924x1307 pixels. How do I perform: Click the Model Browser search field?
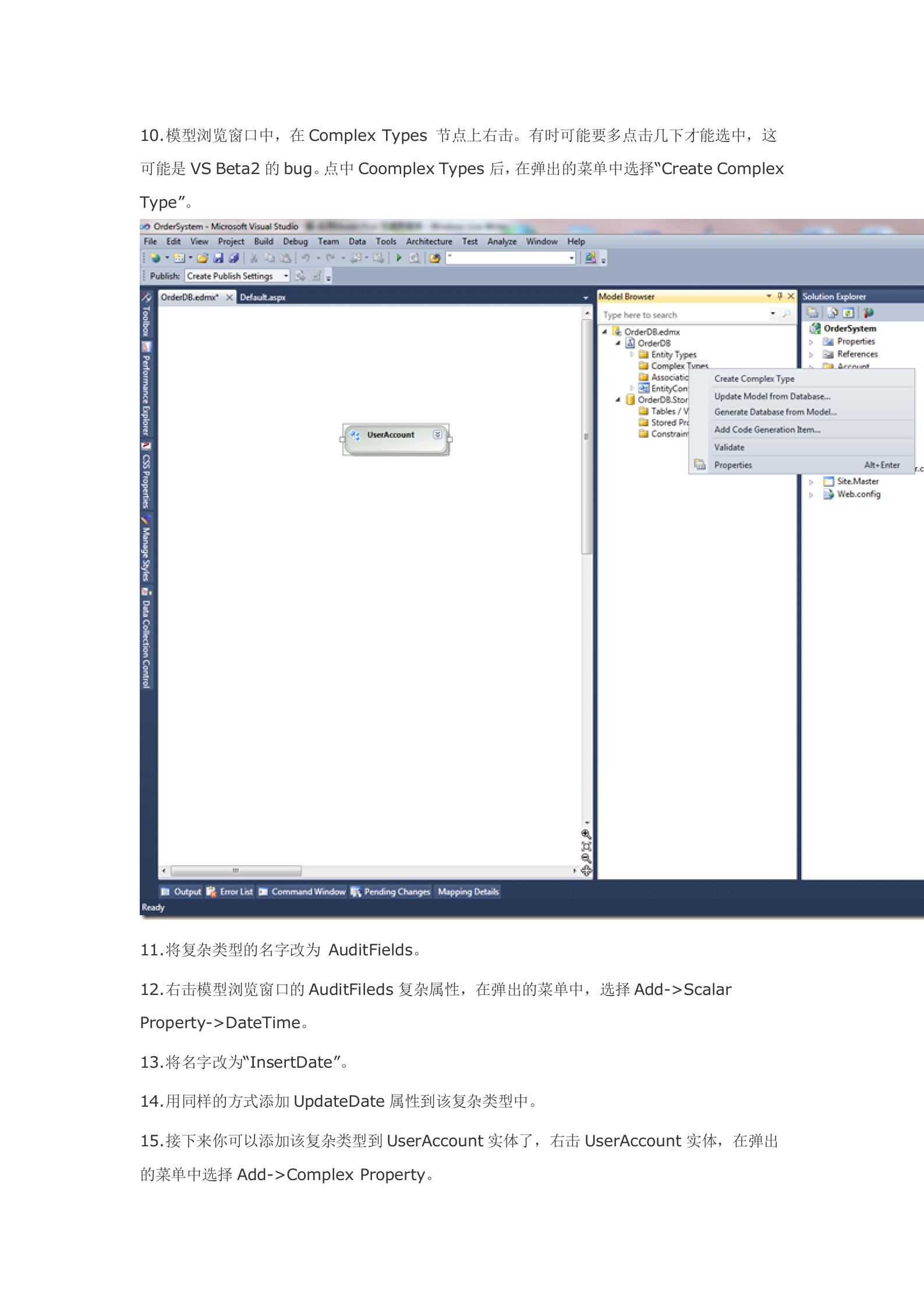click(684, 315)
